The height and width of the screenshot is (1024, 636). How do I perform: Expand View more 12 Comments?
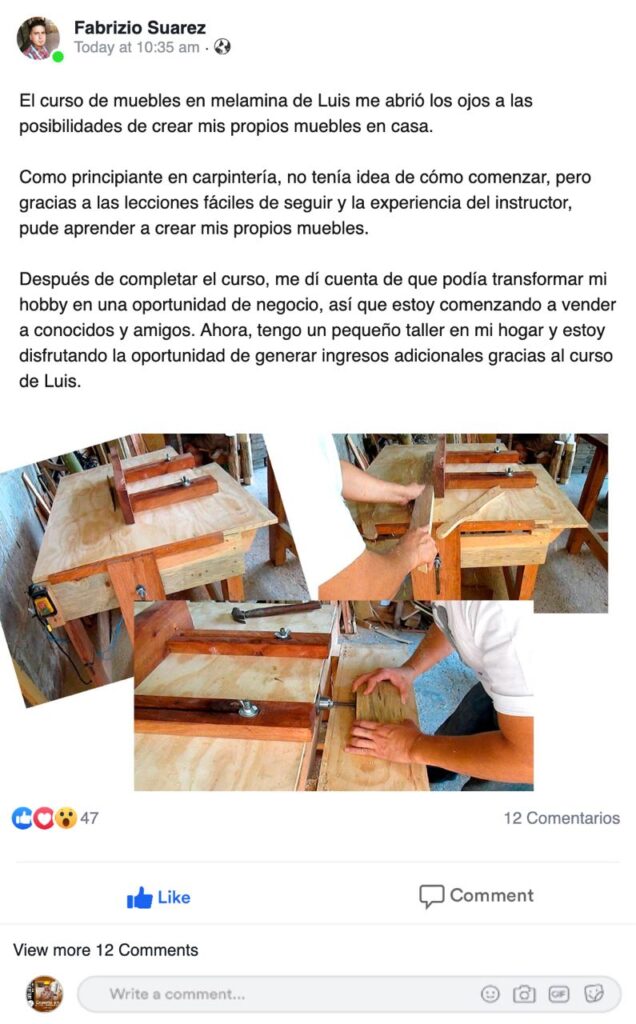pos(106,950)
